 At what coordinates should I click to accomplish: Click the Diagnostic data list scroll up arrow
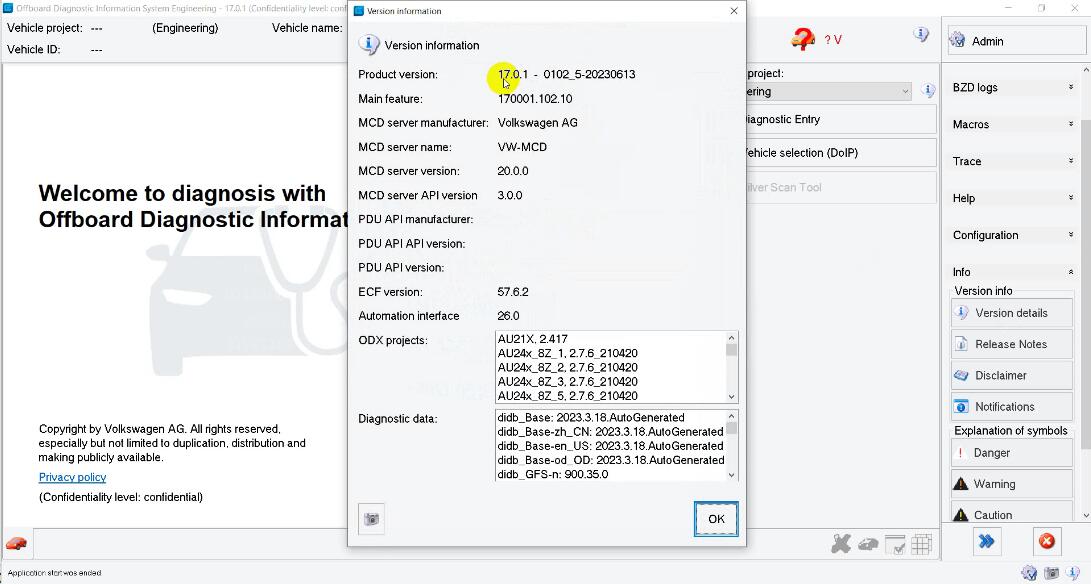(731, 416)
